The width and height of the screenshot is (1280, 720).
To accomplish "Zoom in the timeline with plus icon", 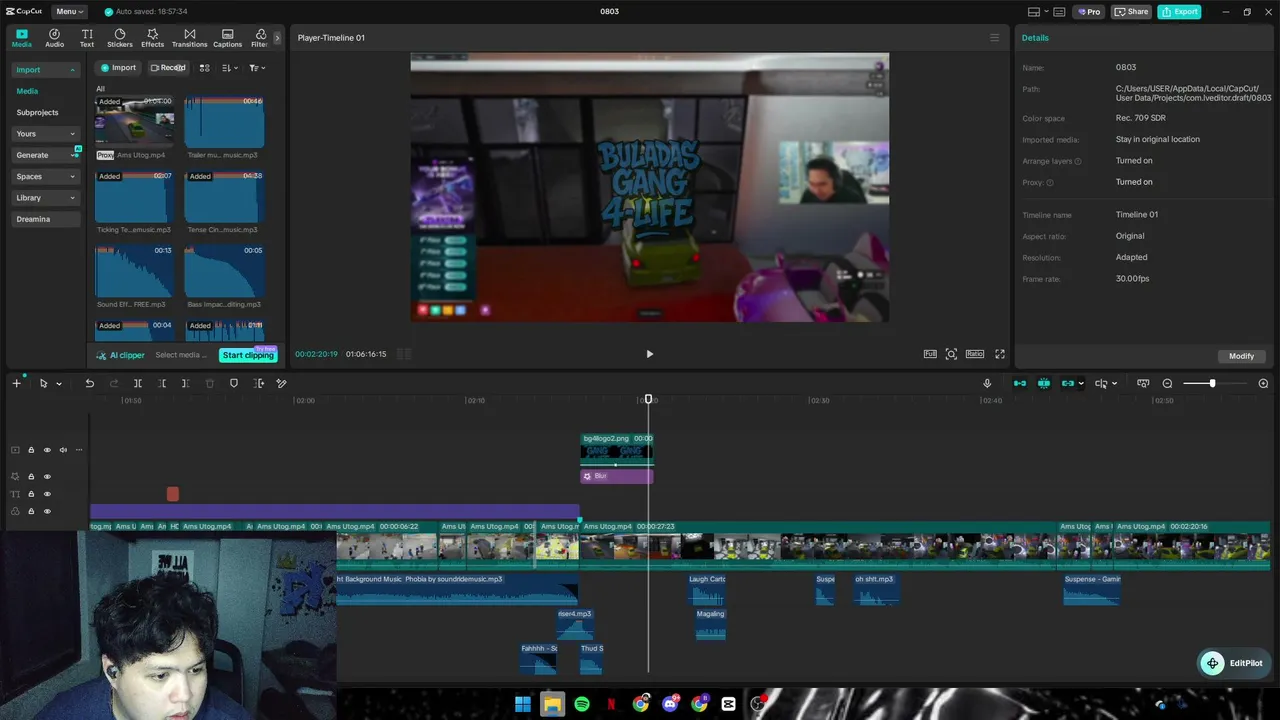I will tap(1263, 383).
